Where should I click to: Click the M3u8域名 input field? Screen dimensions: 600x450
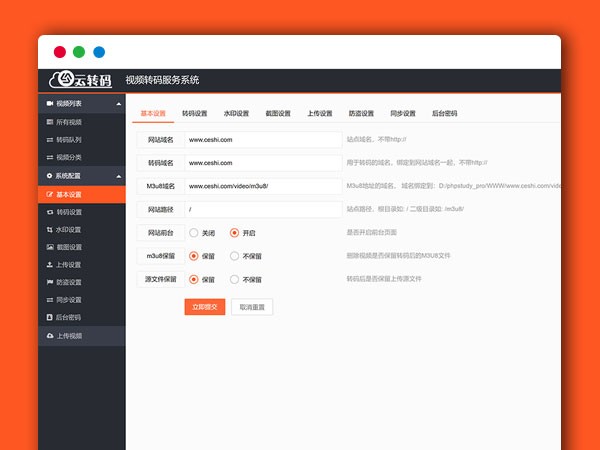(263, 186)
